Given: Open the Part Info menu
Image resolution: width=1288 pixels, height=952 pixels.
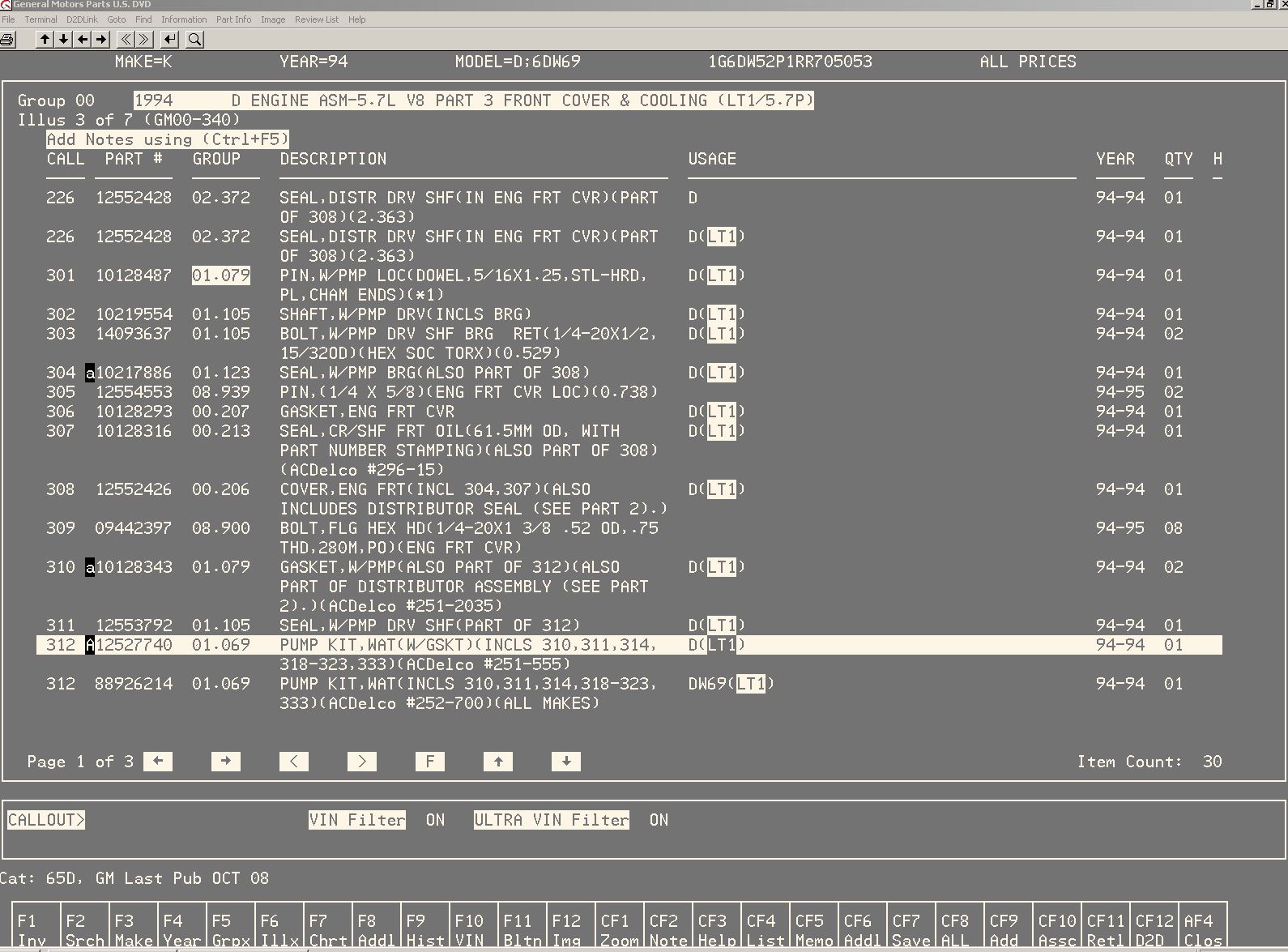Looking at the screenshot, I should (233, 19).
